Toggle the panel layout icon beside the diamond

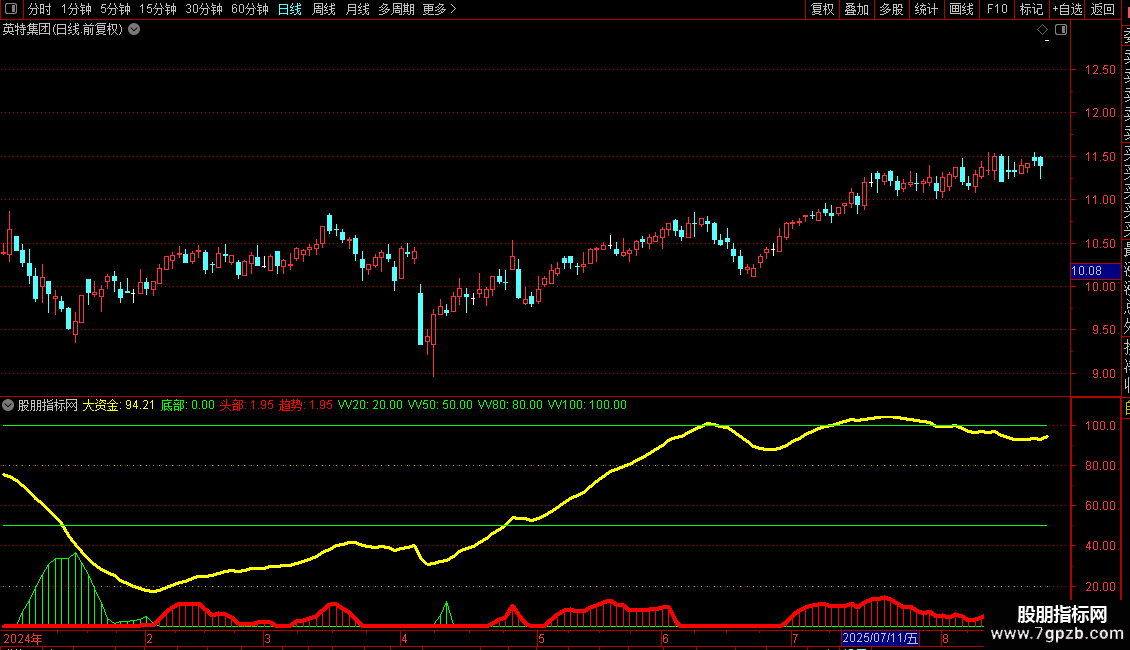(x=1061, y=30)
